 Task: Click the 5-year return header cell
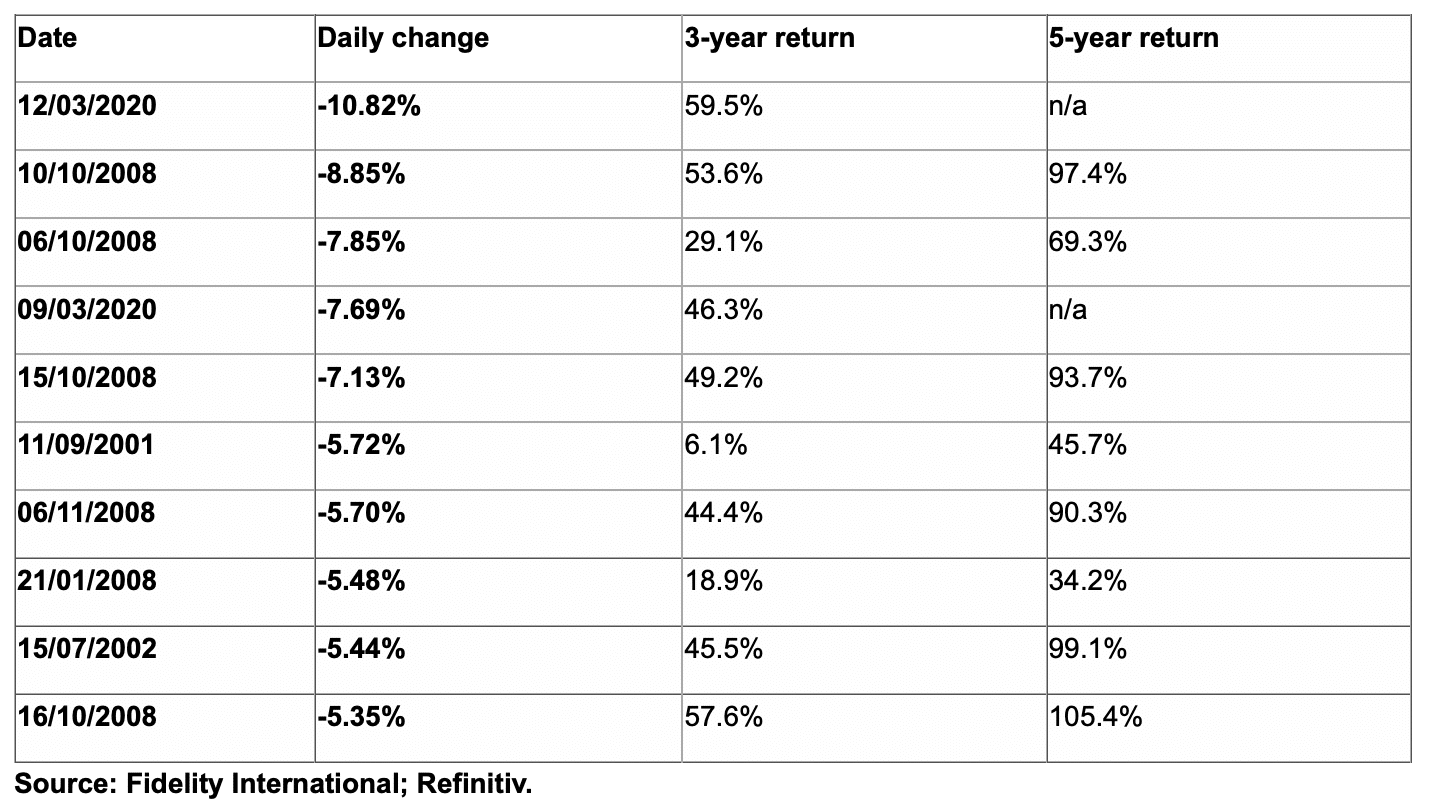tap(1229, 48)
